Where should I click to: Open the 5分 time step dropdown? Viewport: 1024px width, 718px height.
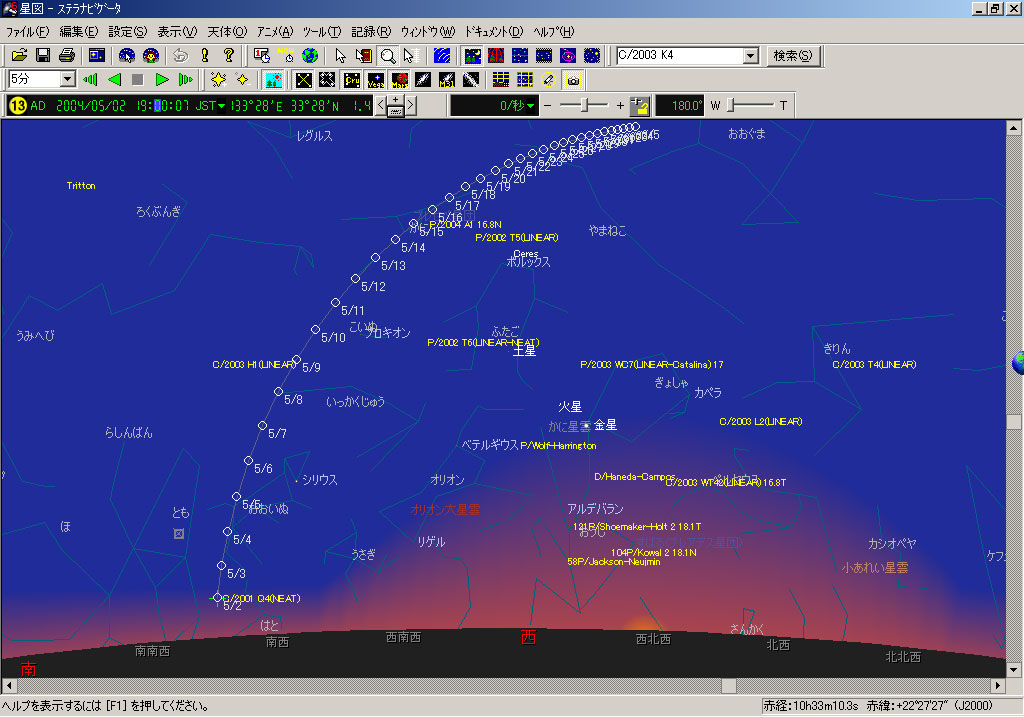click(x=67, y=80)
